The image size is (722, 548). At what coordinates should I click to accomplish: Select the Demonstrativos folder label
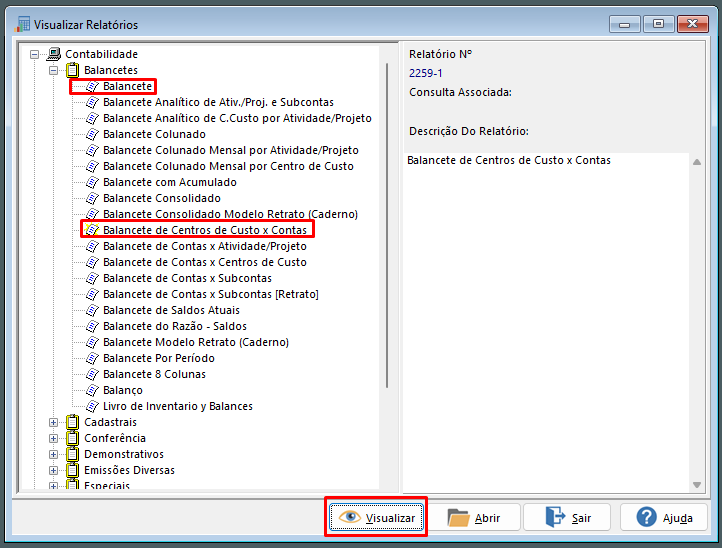[124, 455]
